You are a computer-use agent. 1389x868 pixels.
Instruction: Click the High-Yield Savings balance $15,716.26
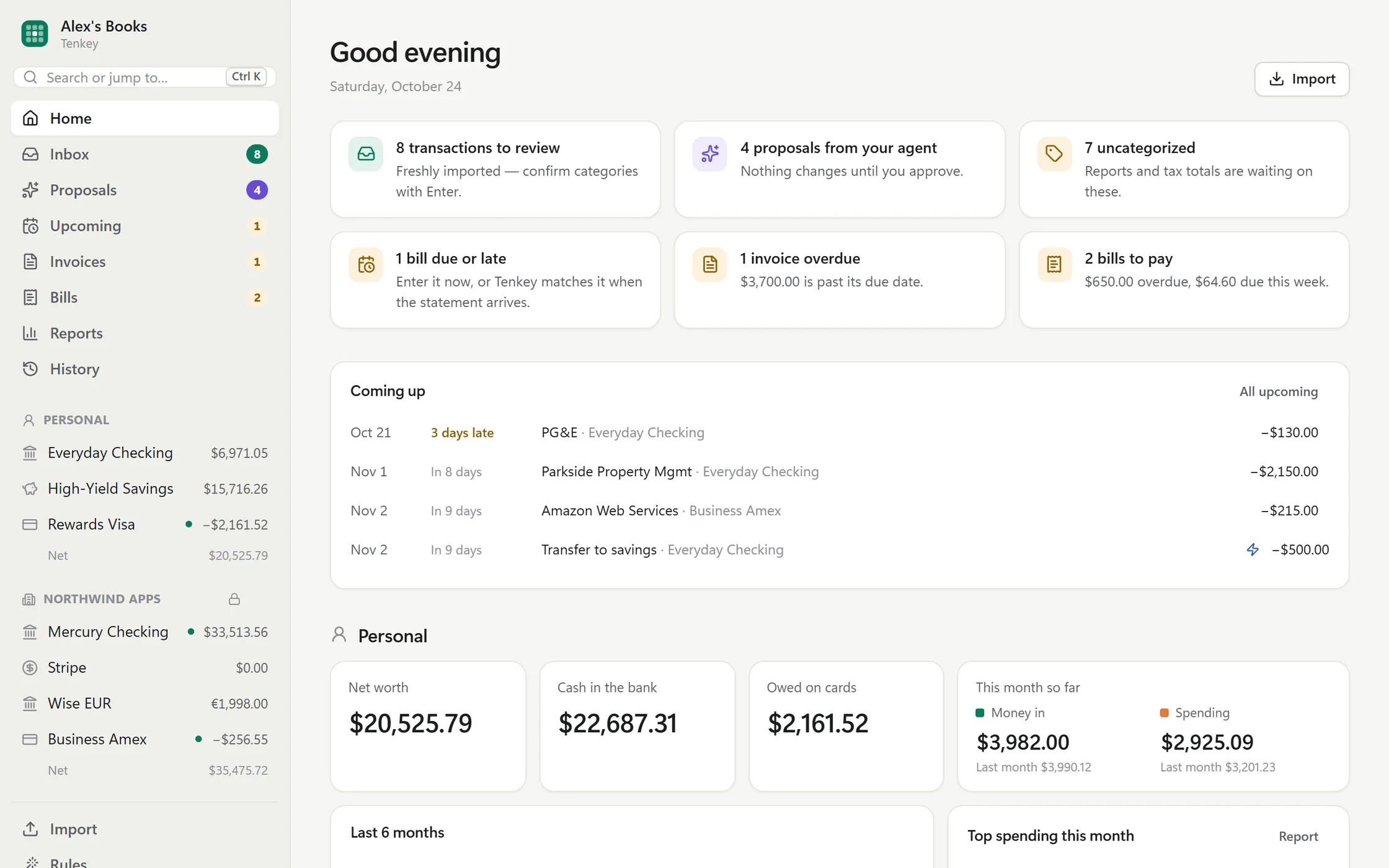pyautogui.click(x=236, y=489)
